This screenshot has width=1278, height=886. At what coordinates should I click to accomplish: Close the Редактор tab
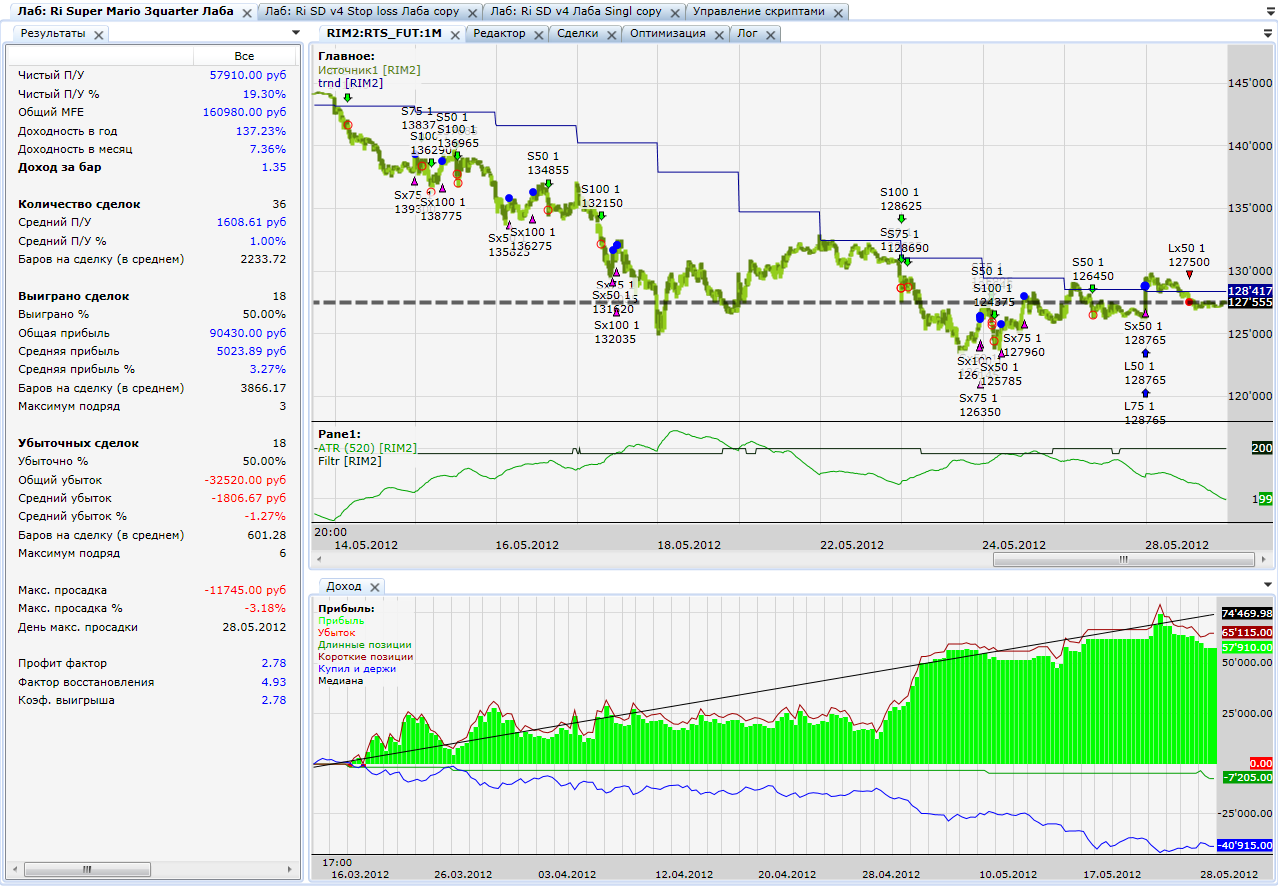537,34
